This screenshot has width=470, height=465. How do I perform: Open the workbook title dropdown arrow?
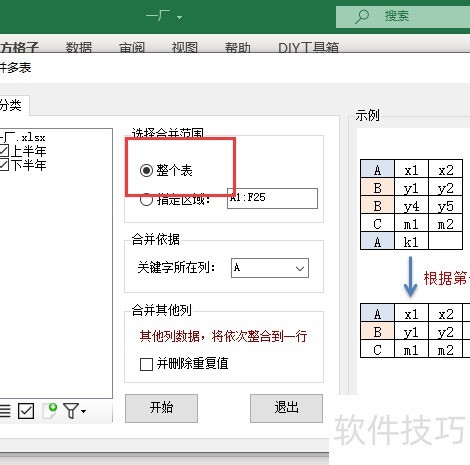click(180, 17)
